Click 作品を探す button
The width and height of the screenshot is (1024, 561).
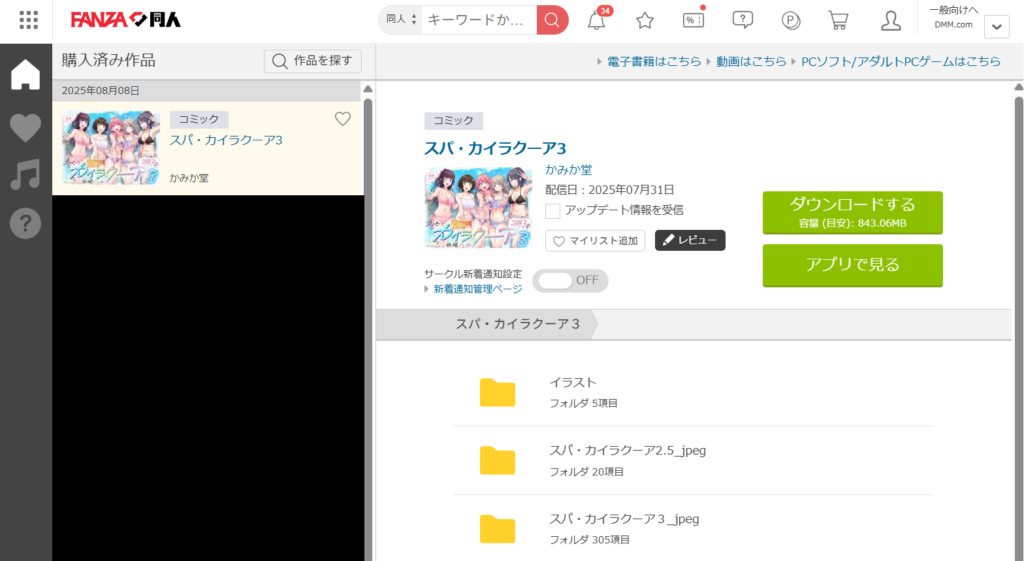(313, 61)
